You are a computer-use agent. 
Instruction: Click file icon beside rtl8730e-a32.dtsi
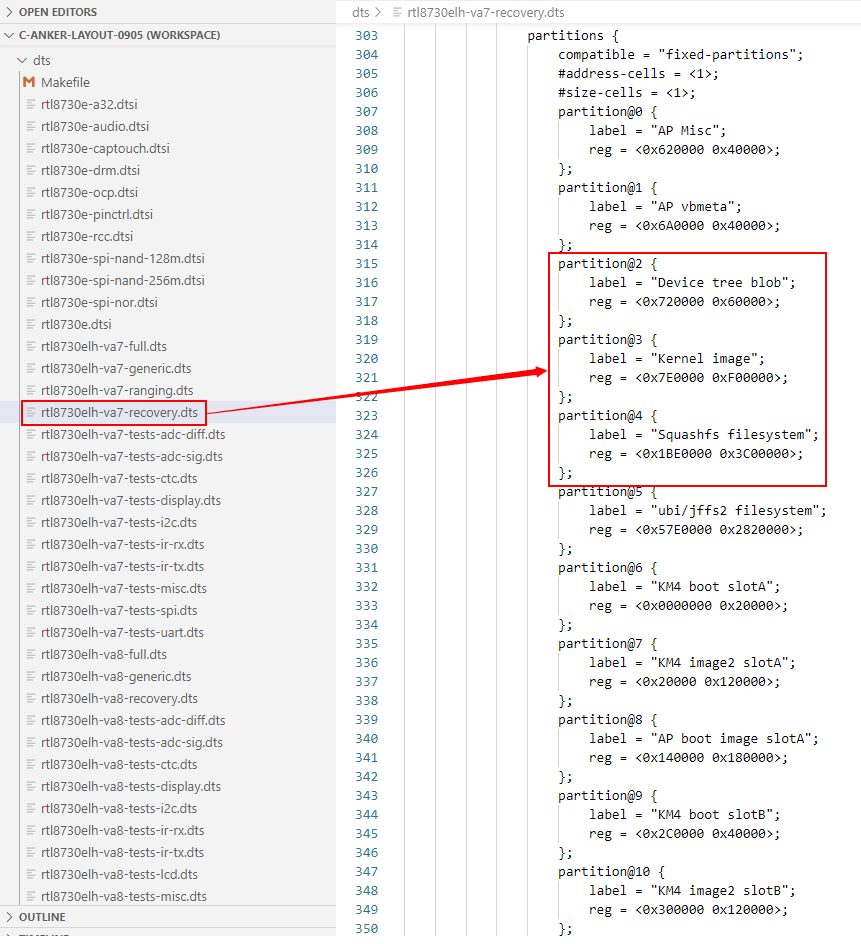click(30, 104)
